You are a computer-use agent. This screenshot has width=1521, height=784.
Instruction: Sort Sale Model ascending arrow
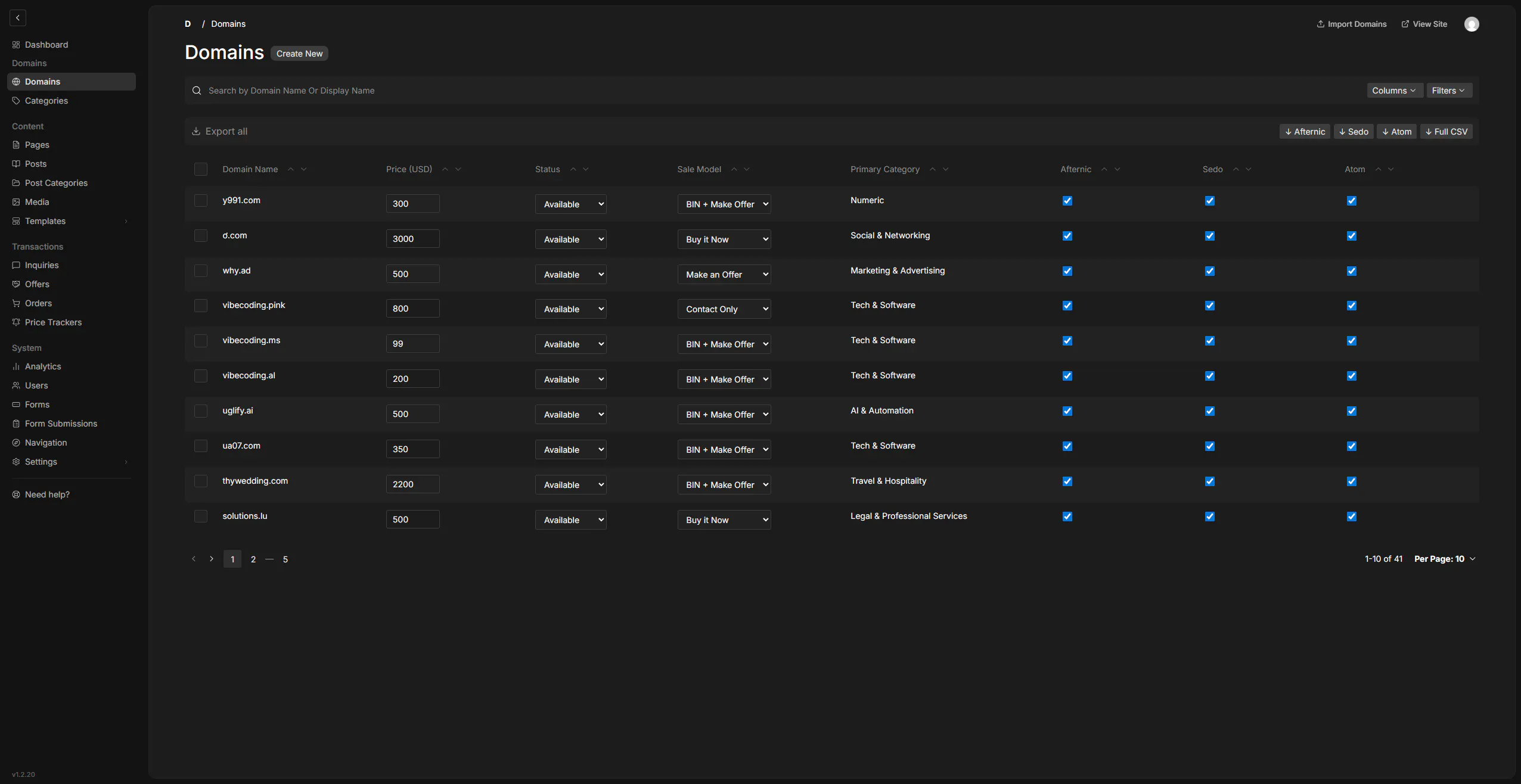pyautogui.click(x=734, y=169)
